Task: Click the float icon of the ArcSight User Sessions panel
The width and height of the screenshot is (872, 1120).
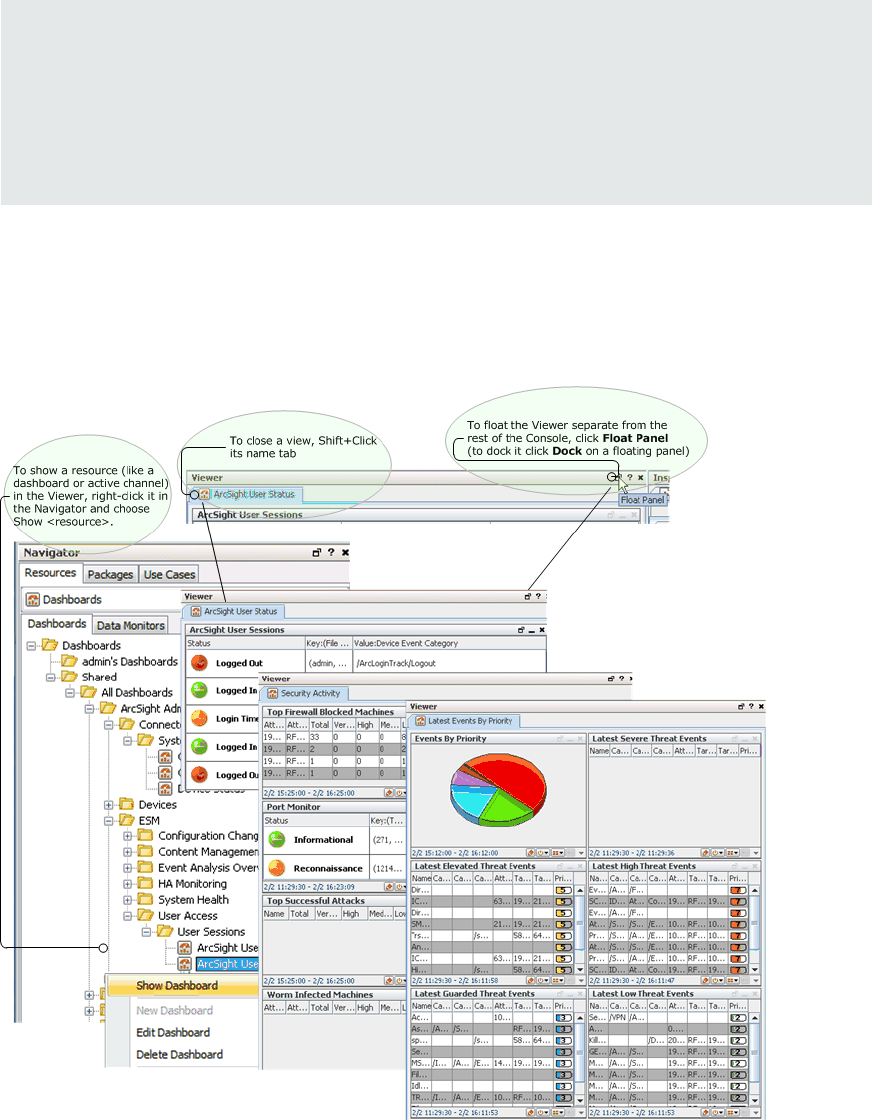Action: [x=521, y=630]
